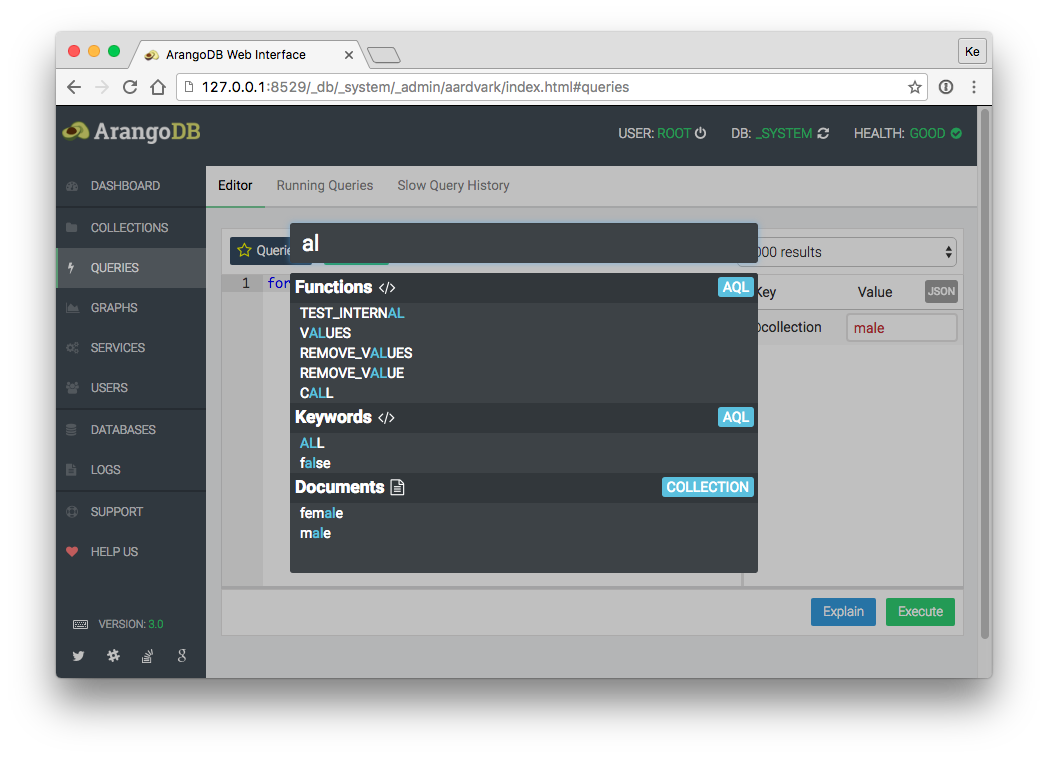Click the browser home icon
Screen dimensions: 1048x758
tap(158, 87)
